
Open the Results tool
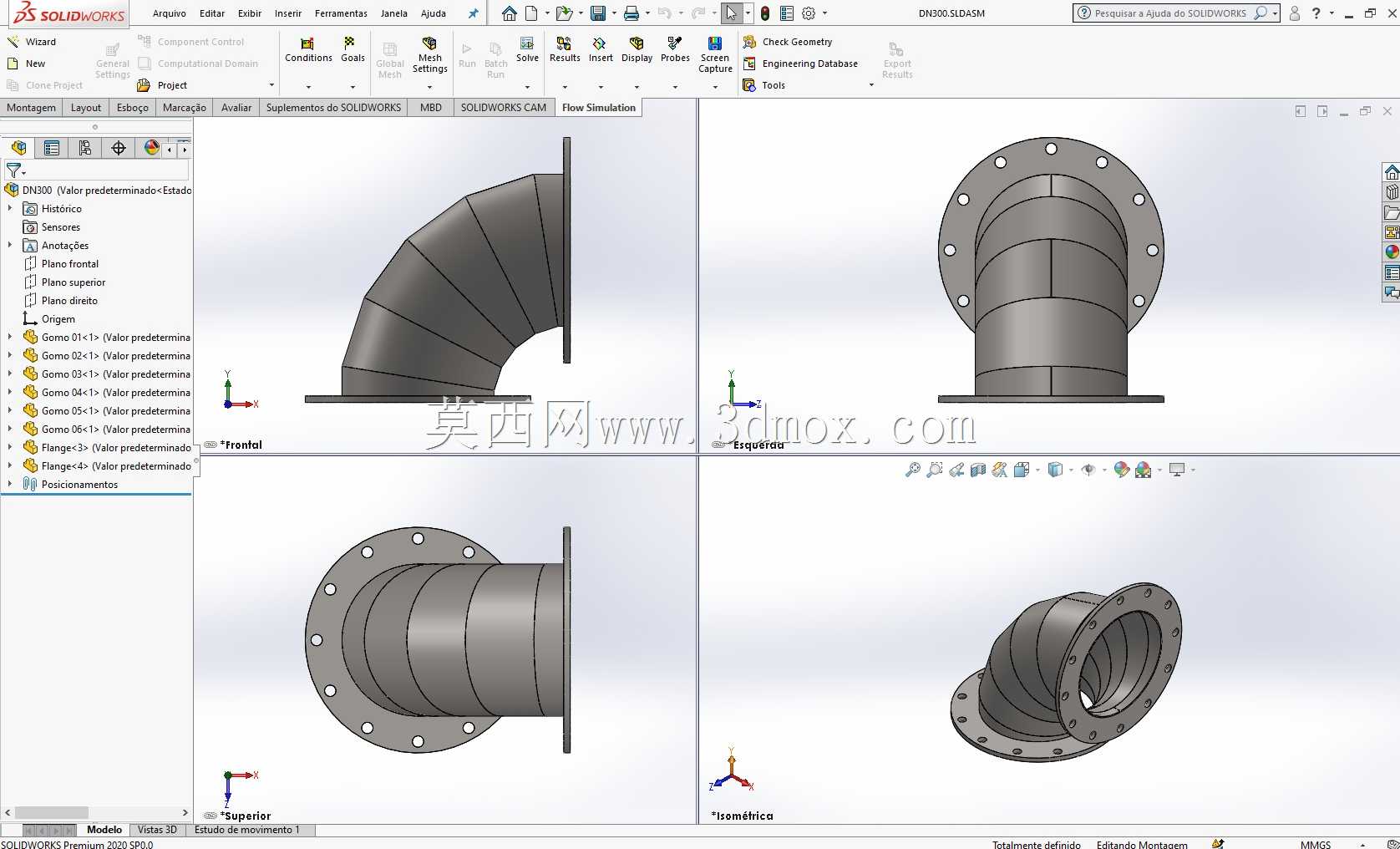[565, 50]
